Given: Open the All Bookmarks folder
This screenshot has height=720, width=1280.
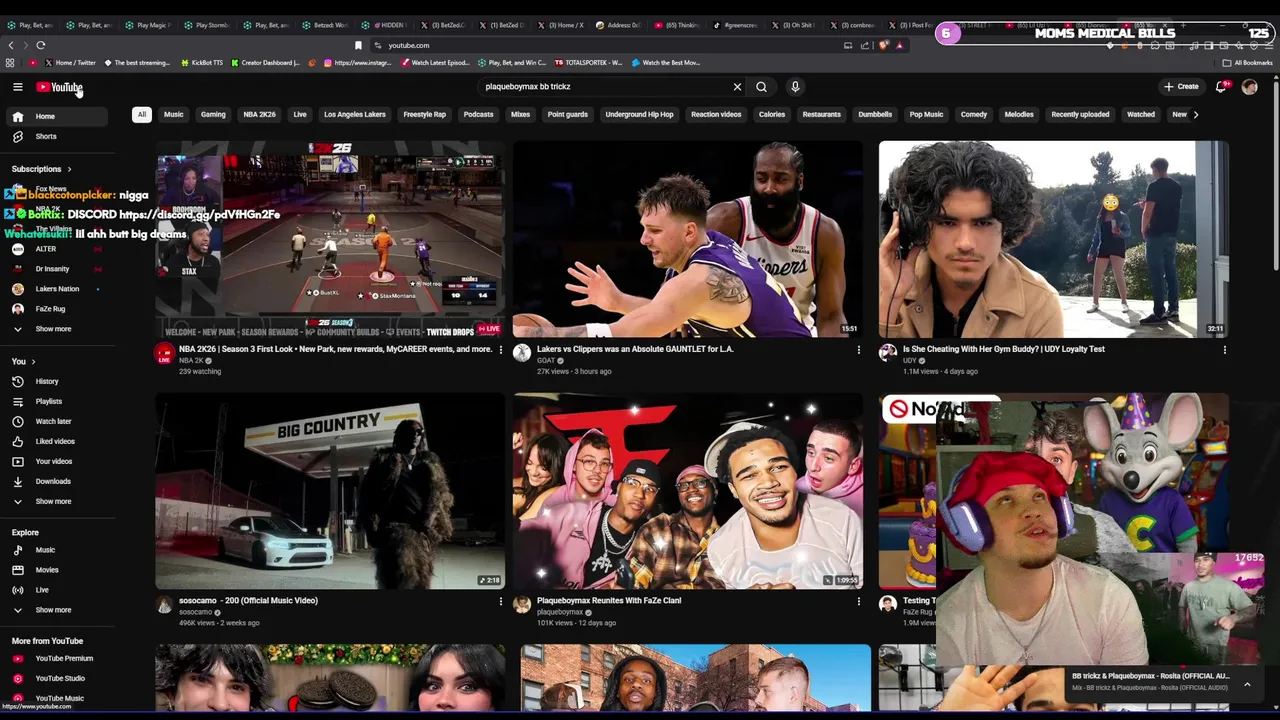Looking at the screenshot, I should coord(1247,63).
